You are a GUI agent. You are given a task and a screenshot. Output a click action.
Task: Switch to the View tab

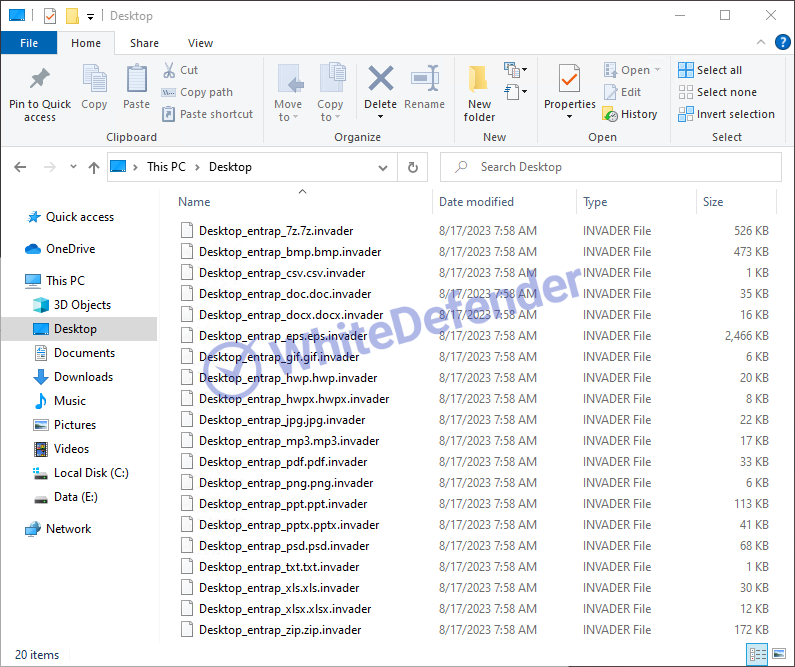point(200,43)
